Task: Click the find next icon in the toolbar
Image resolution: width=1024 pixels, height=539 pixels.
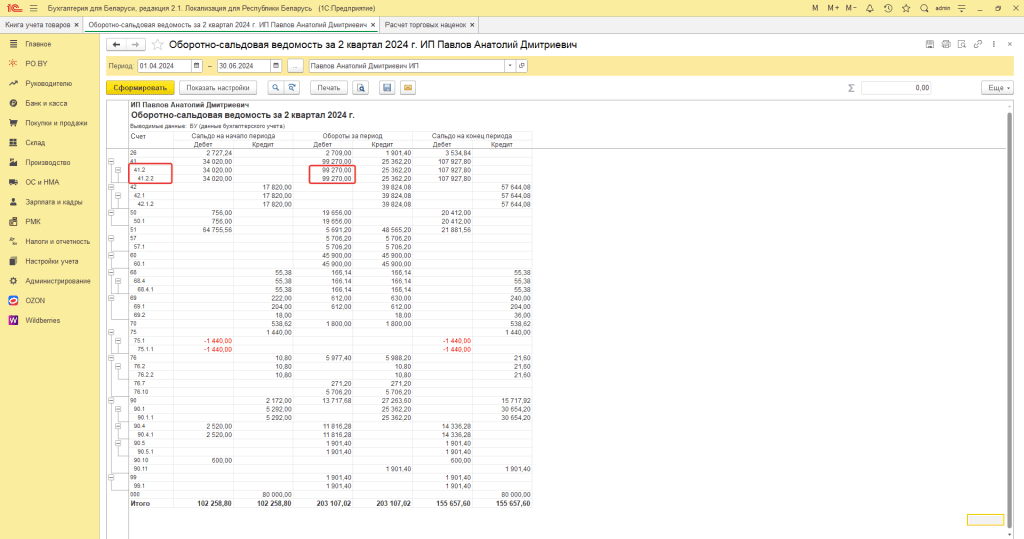Action: [x=292, y=88]
